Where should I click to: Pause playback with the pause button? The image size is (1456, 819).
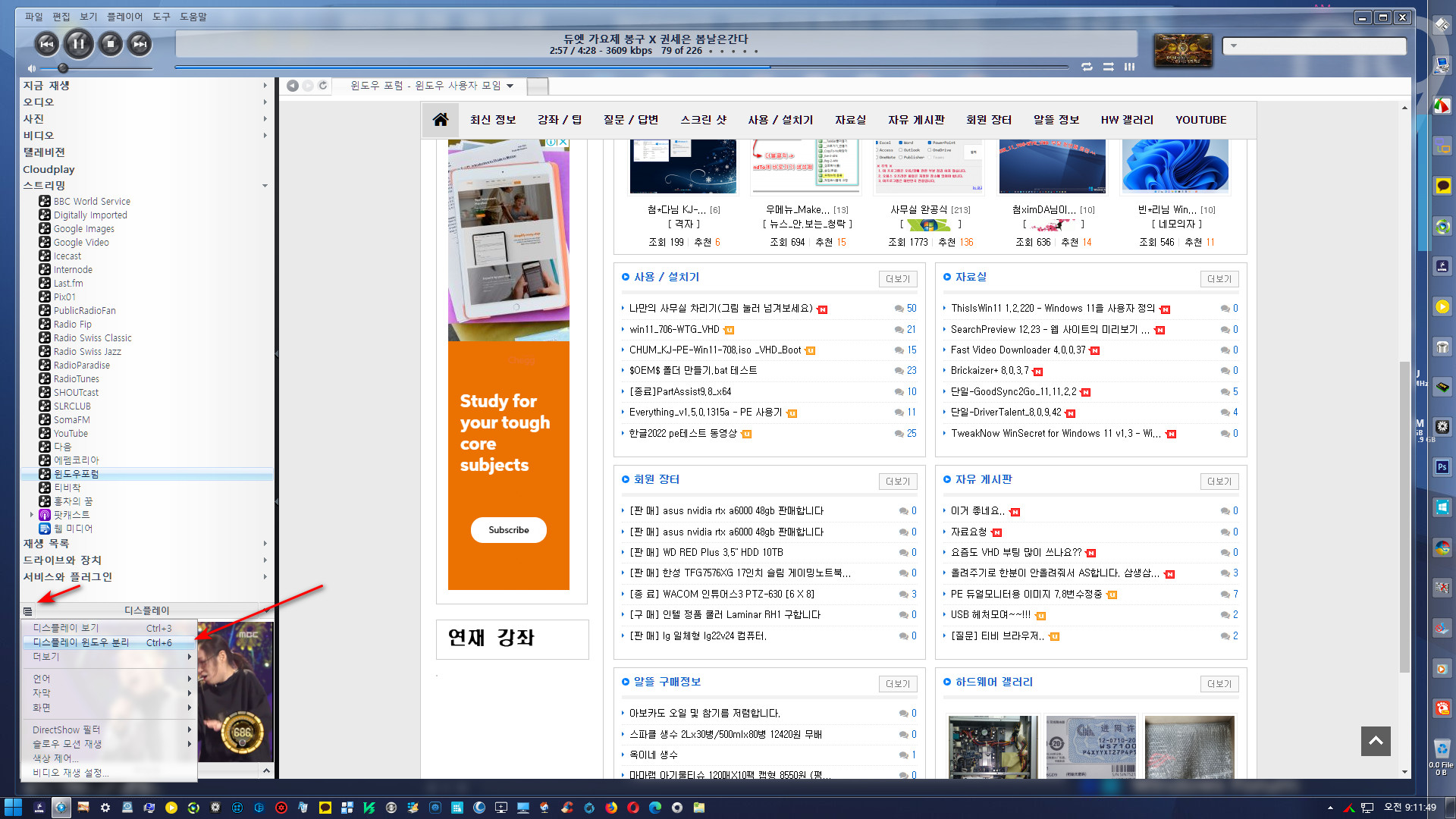point(79,44)
